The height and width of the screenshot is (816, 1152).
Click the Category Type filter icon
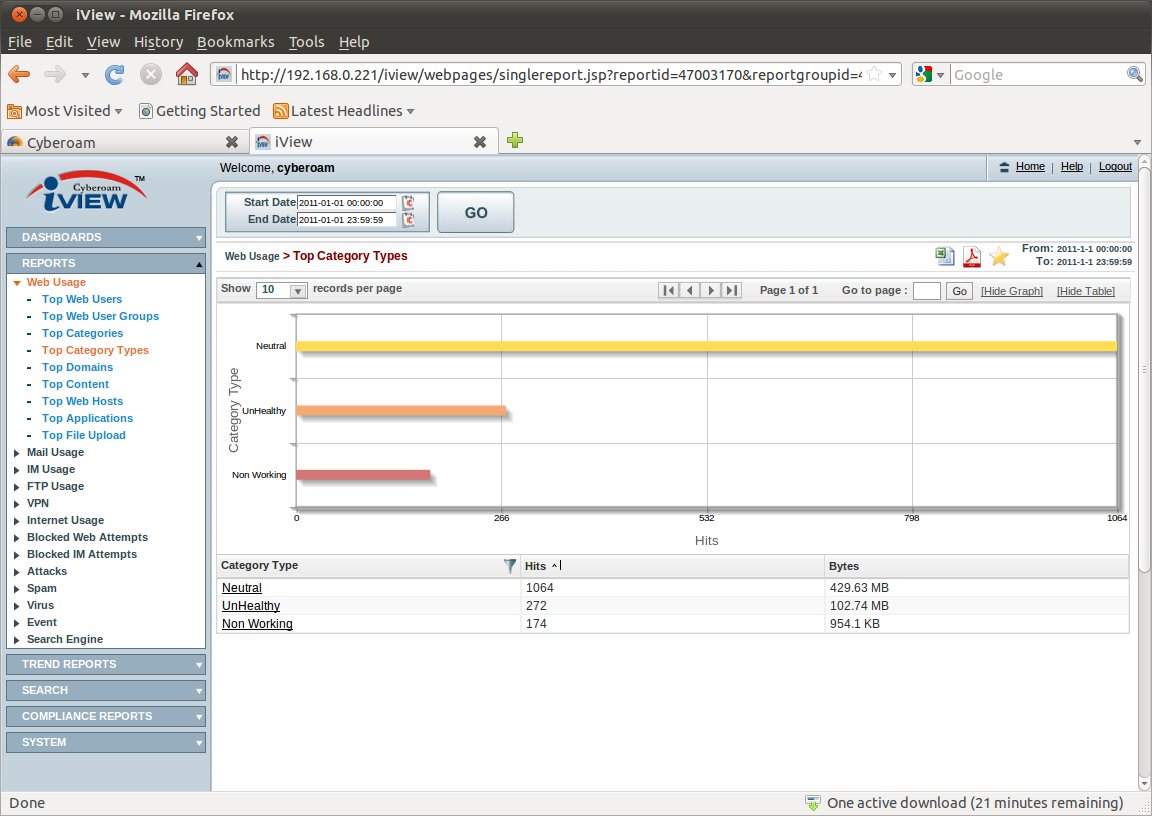click(x=510, y=566)
